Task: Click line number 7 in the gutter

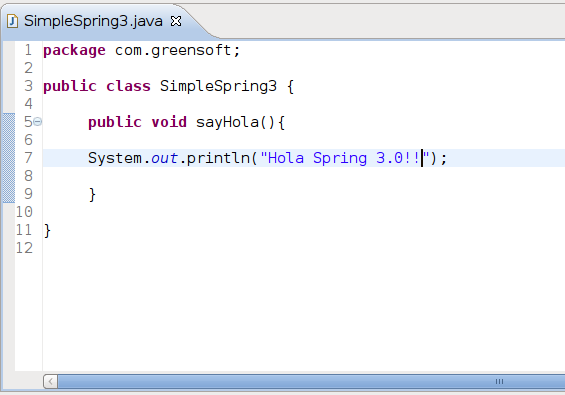Action: (x=28, y=158)
